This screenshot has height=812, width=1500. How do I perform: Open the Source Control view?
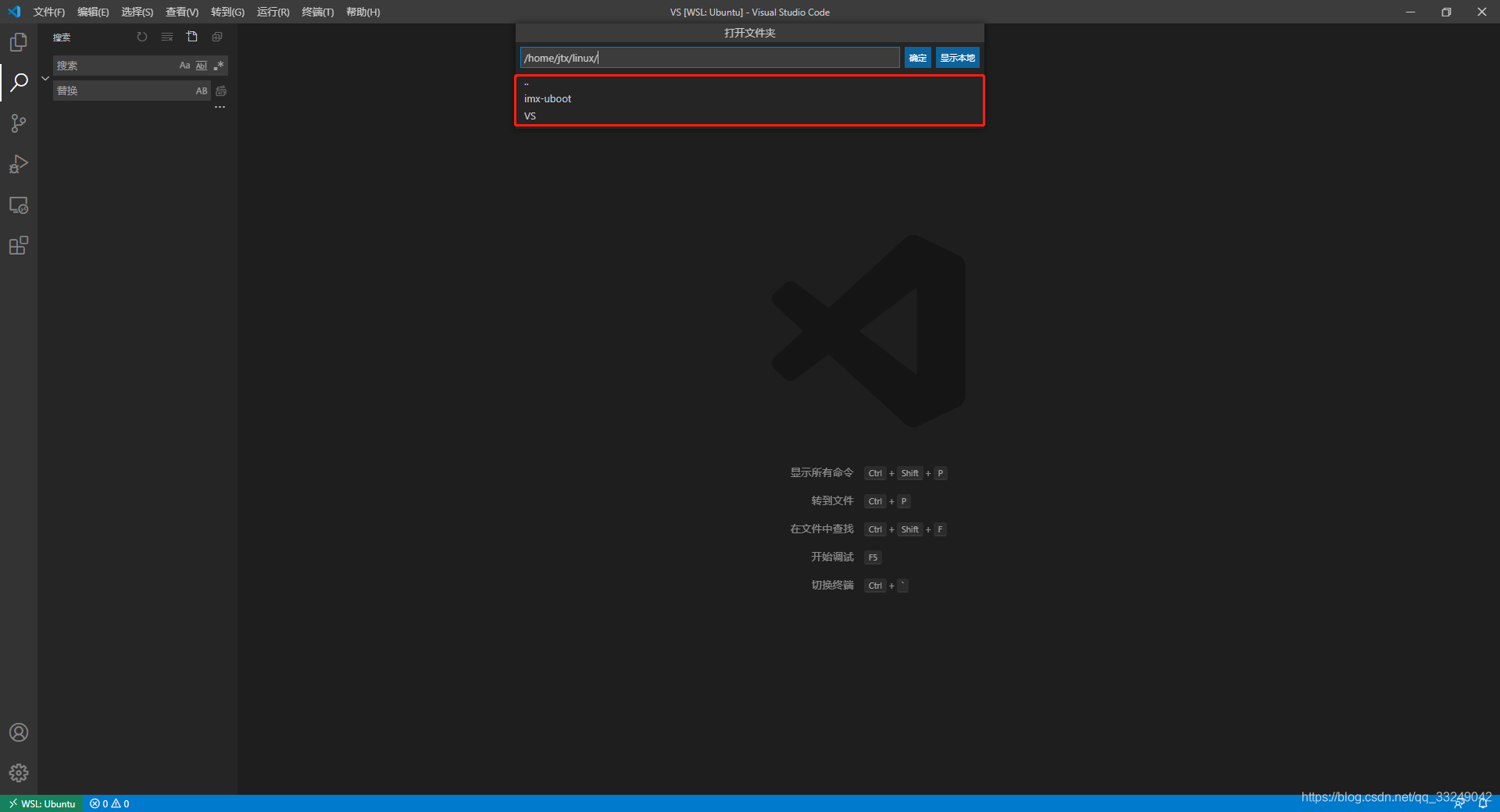[19, 123]
